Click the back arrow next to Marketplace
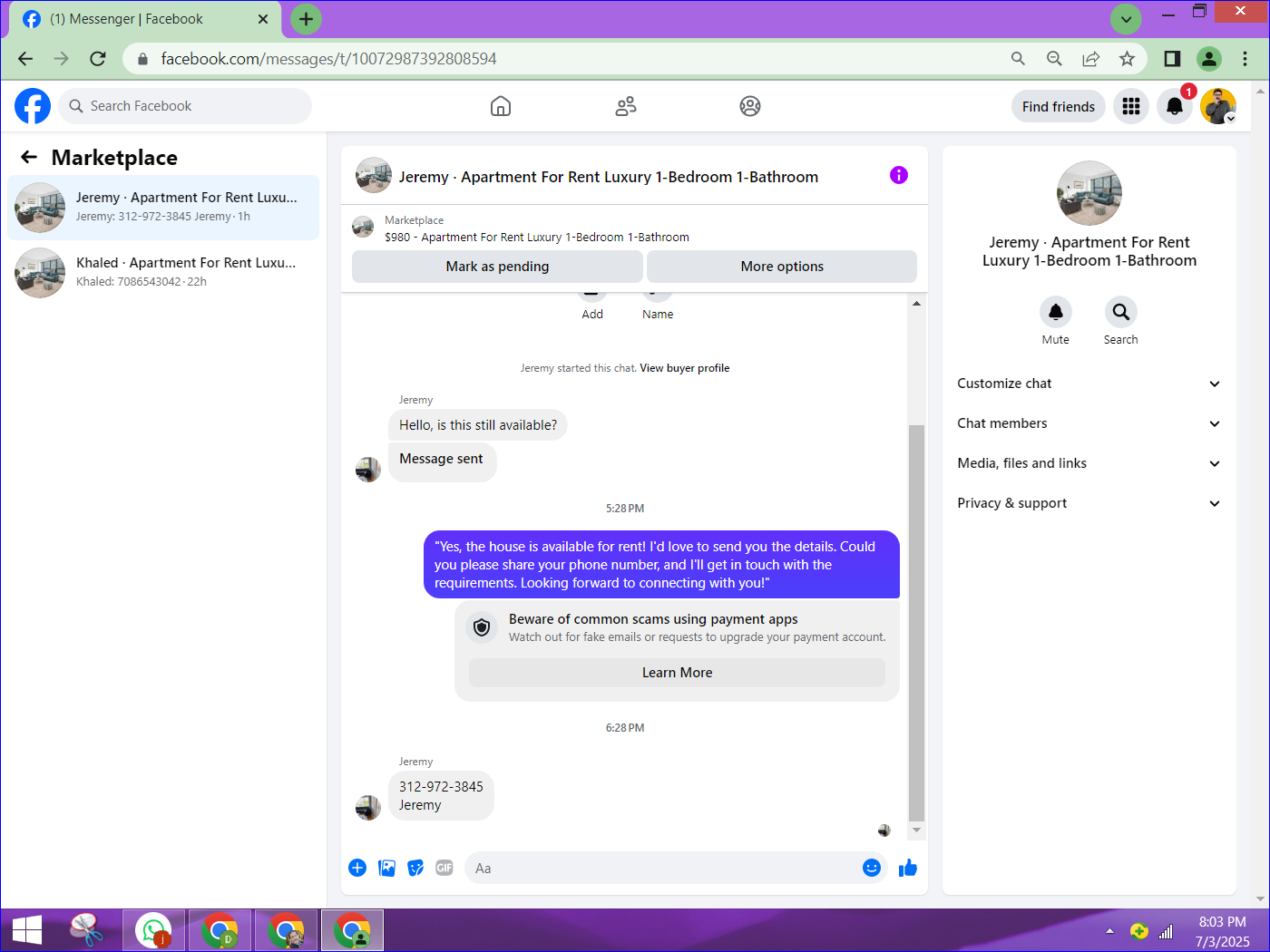This screenshot has height=952, width=1270. click(x=29, y=157)
